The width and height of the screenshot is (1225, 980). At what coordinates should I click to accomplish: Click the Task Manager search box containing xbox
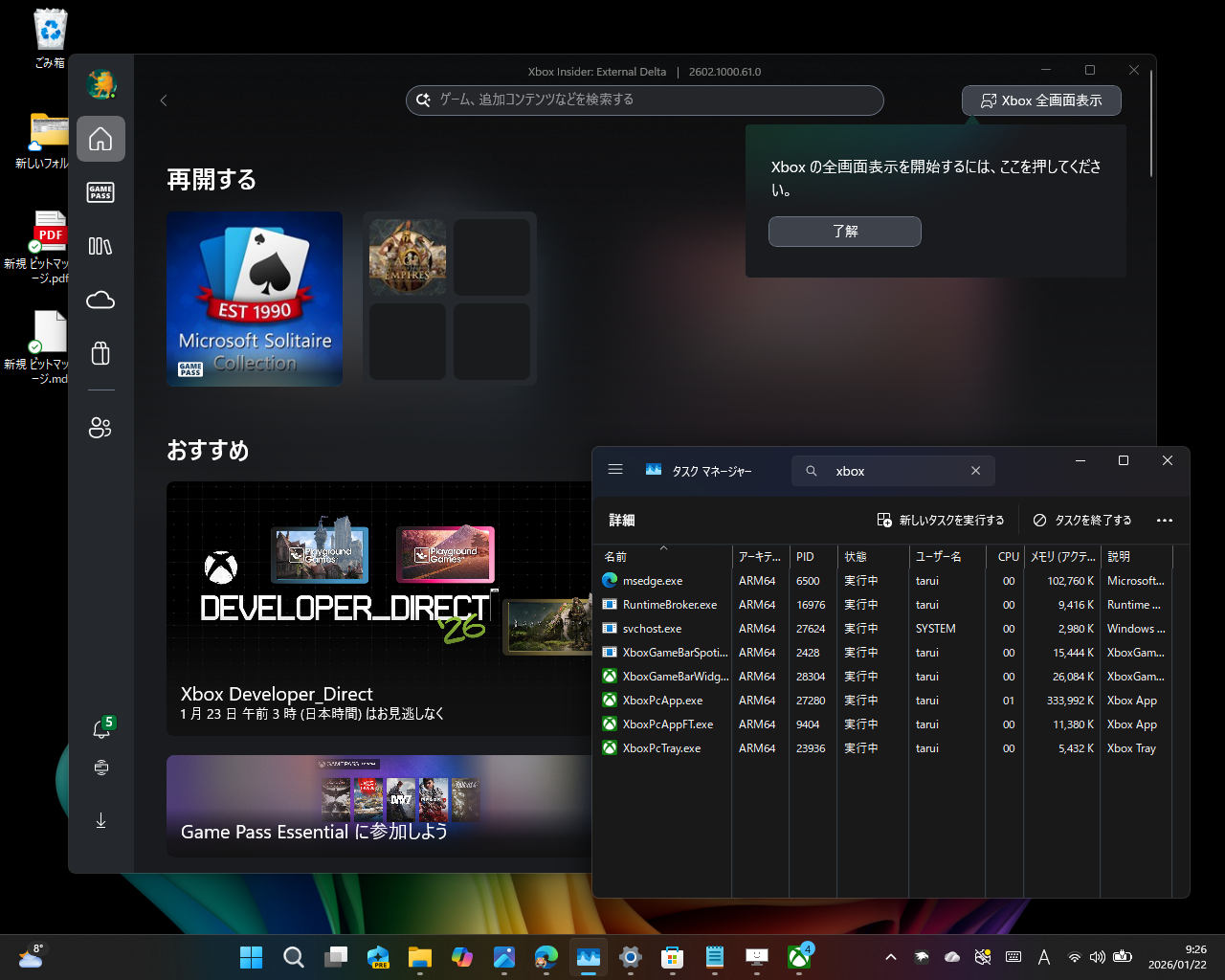click(x=893, y=471)
